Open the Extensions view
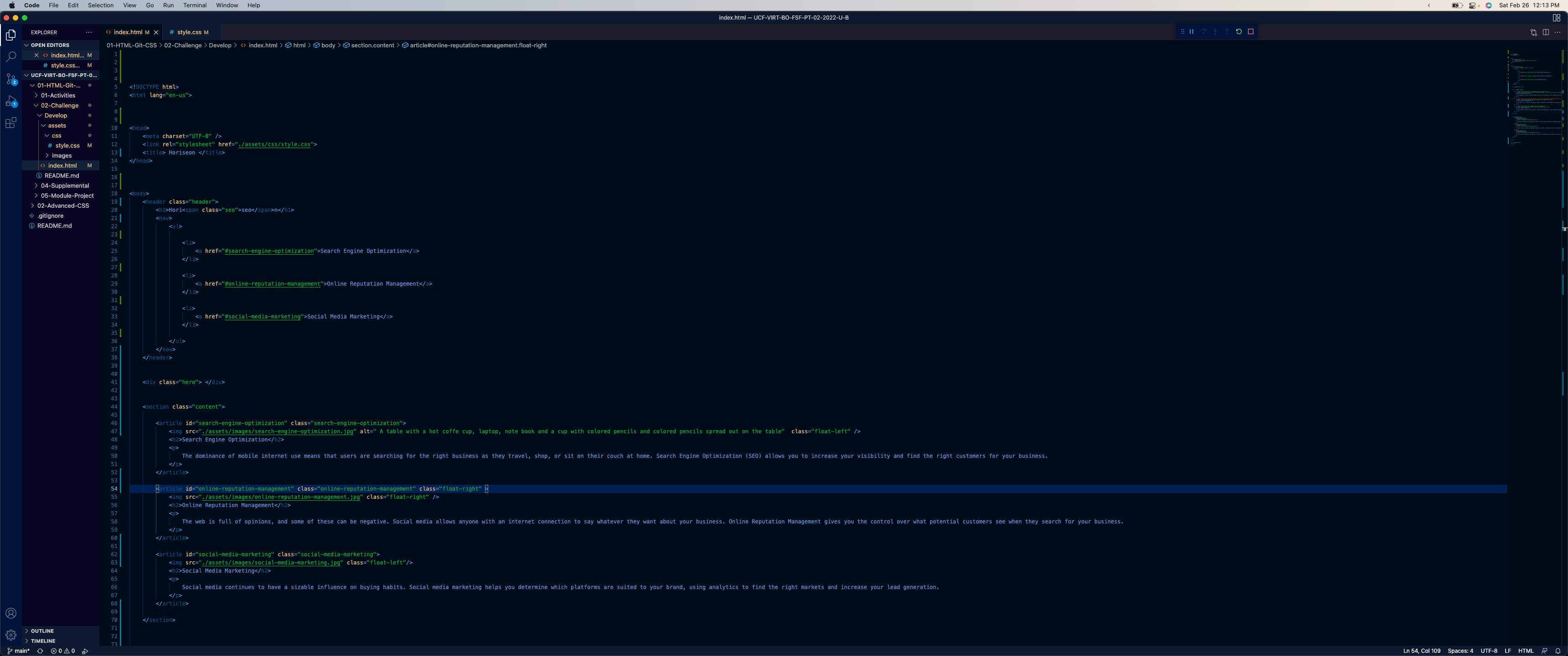The image size is (1568, 656). pos(11,123)
